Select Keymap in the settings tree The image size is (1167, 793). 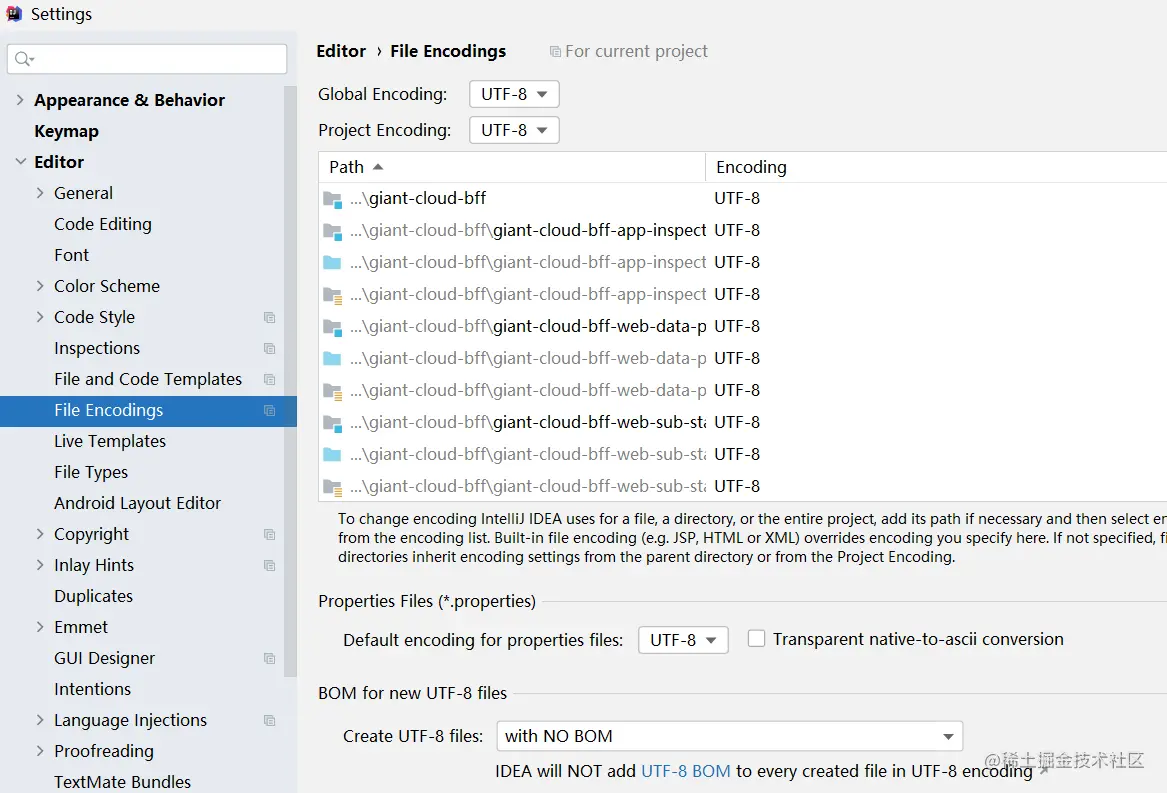pyautogui.click(x=66, y=131)
